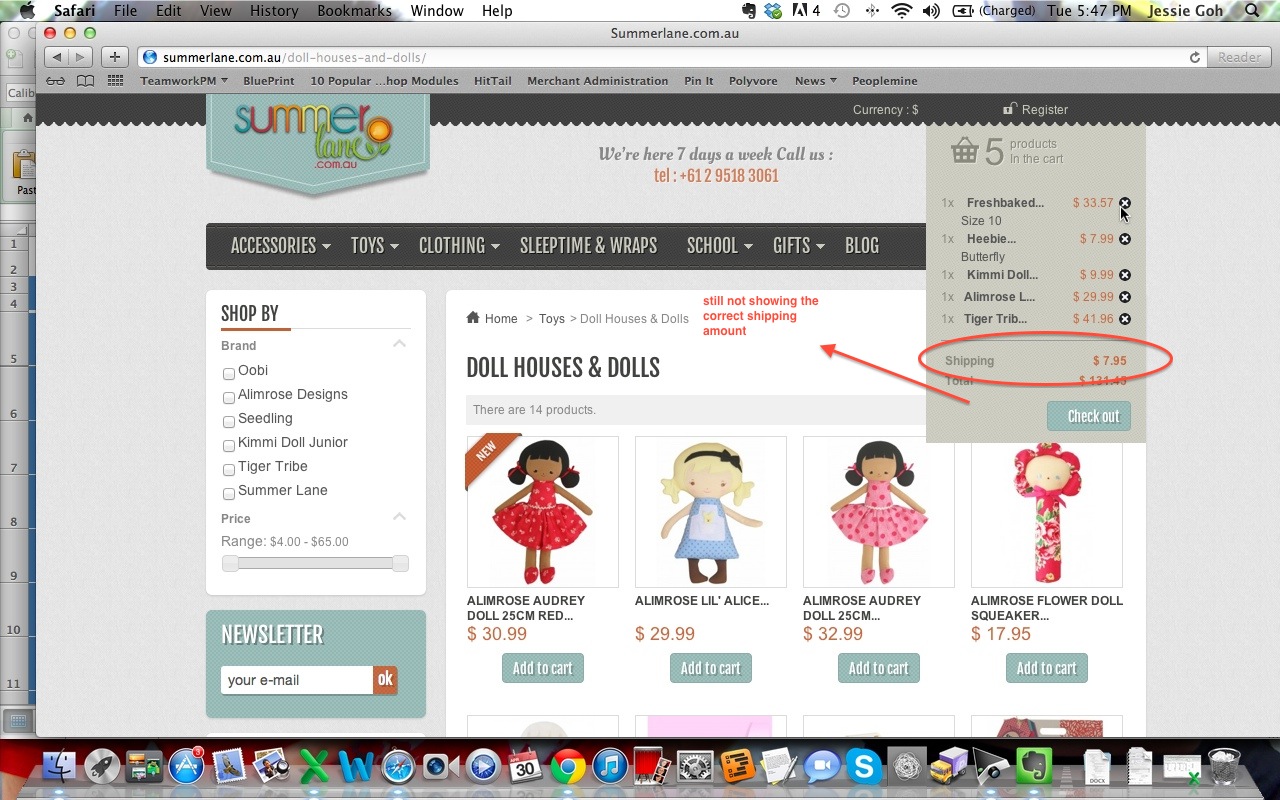The width and height of the screenshot is (1280, 800).
Task: Open Finder from the dock
Action: [61, 767]
